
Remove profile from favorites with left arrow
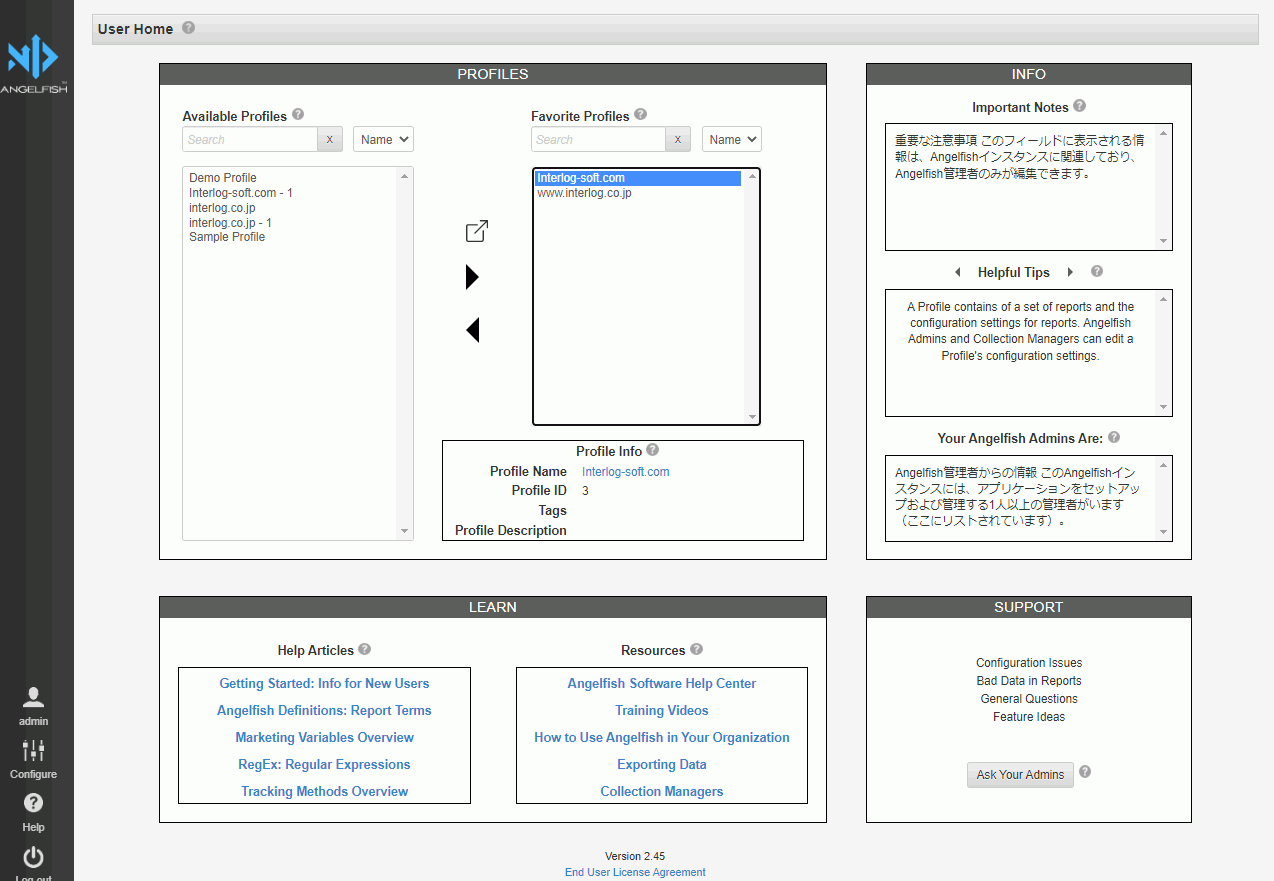click(473, 329)
